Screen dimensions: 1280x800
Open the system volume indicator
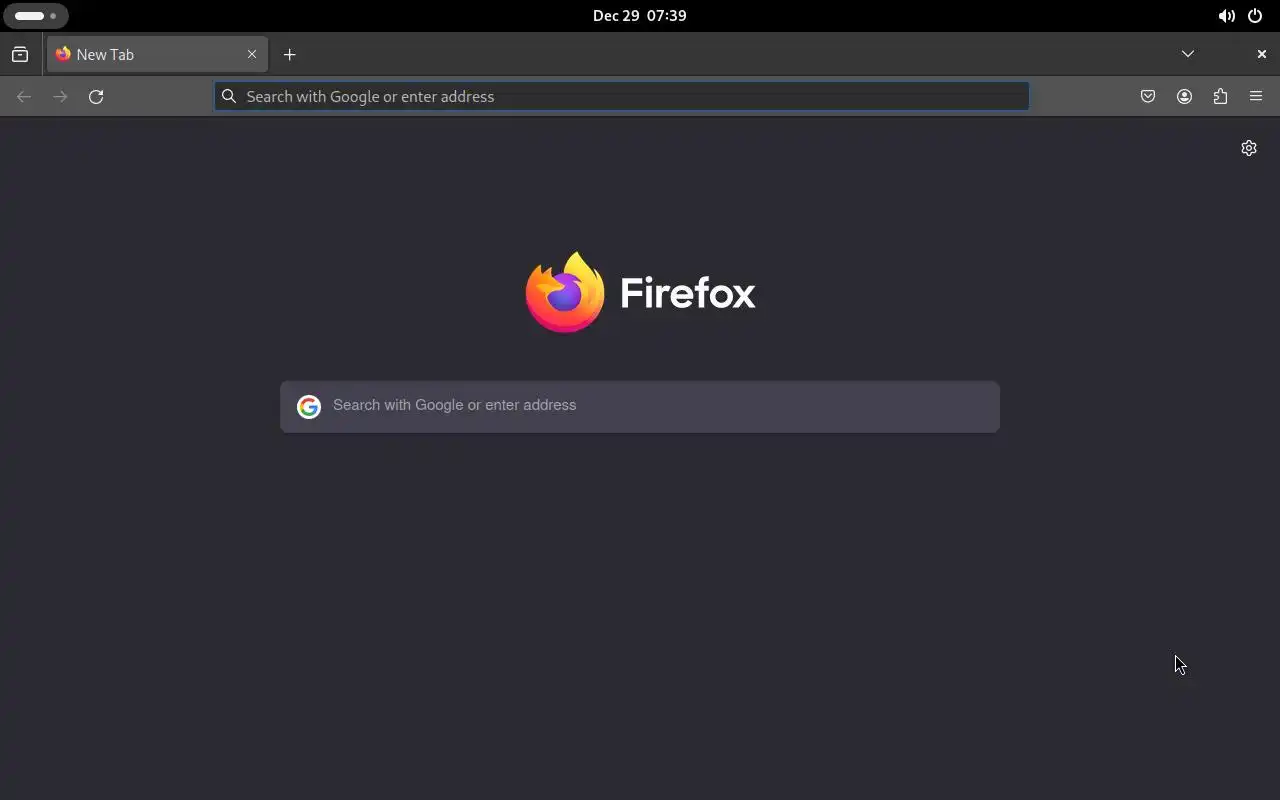click(x=1226, y=16)
